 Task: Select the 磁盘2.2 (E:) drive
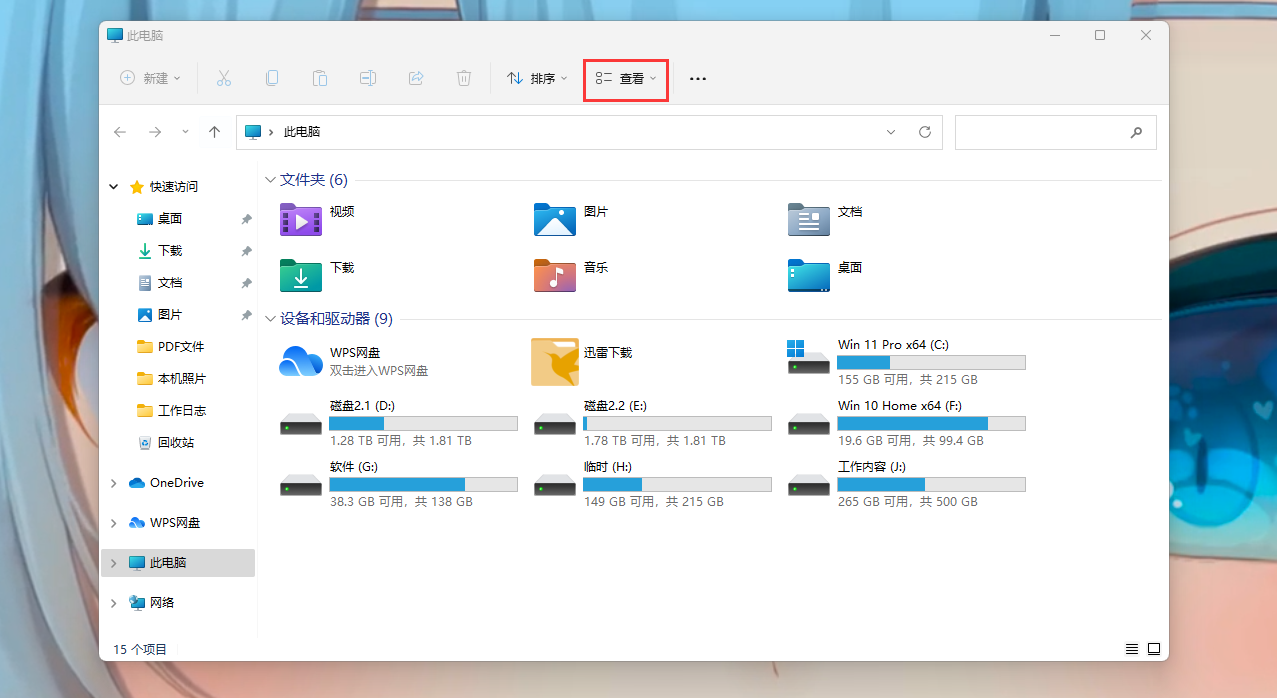[652, 422]
